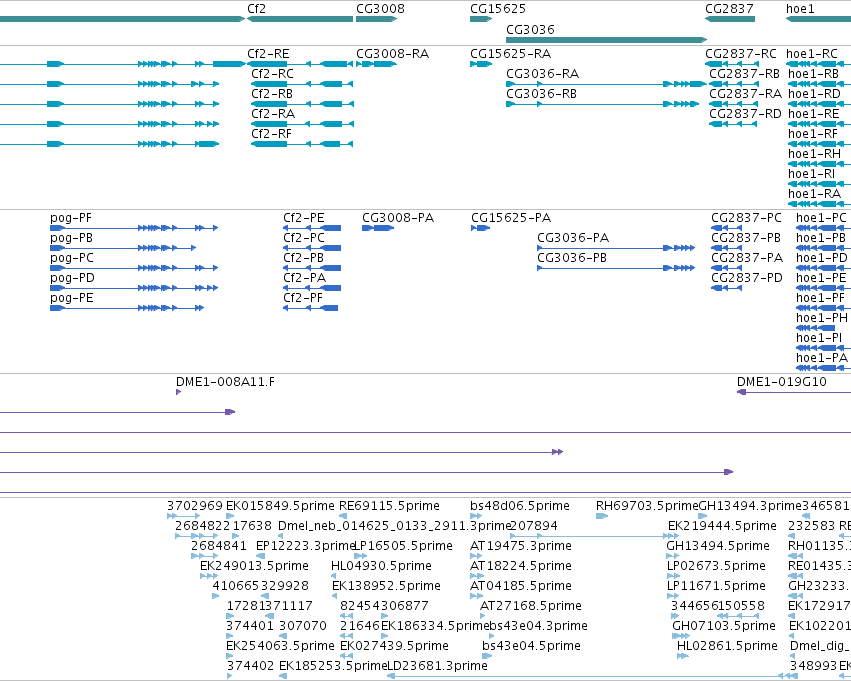Viewport: 851px width, 681px height.
Task: Select EST RH69703.5prime
Action: pyautogui.click(x=602, y=516)
